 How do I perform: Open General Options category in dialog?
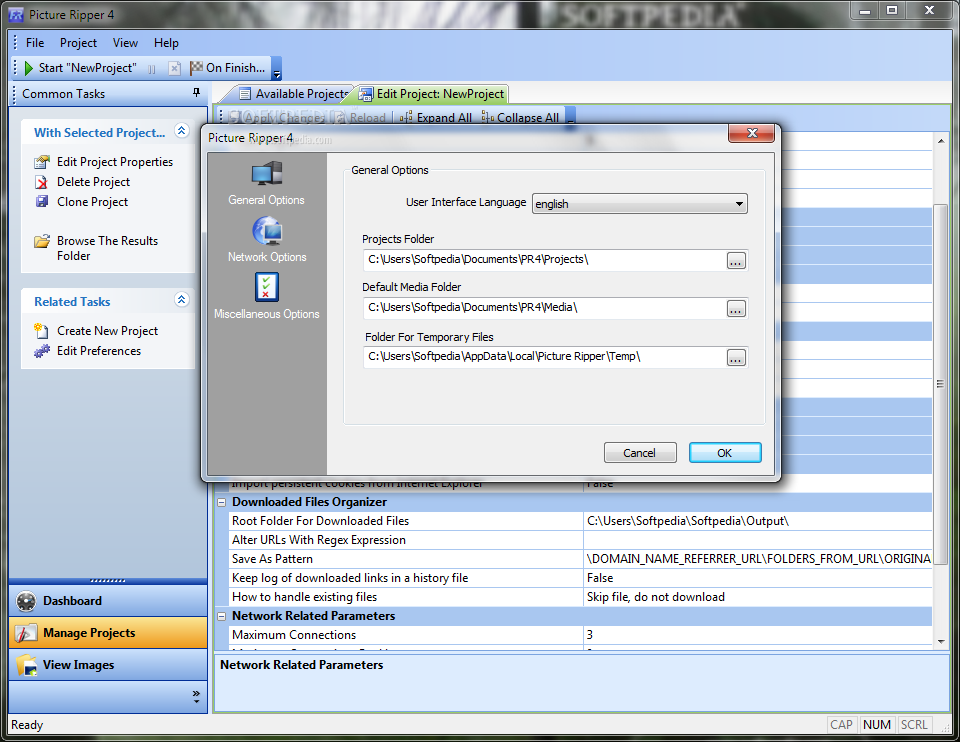pos(266,184)
